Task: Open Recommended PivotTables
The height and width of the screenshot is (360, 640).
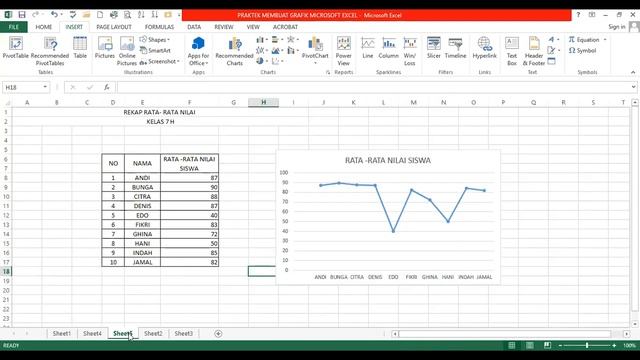Action: (x=50, y=51)
